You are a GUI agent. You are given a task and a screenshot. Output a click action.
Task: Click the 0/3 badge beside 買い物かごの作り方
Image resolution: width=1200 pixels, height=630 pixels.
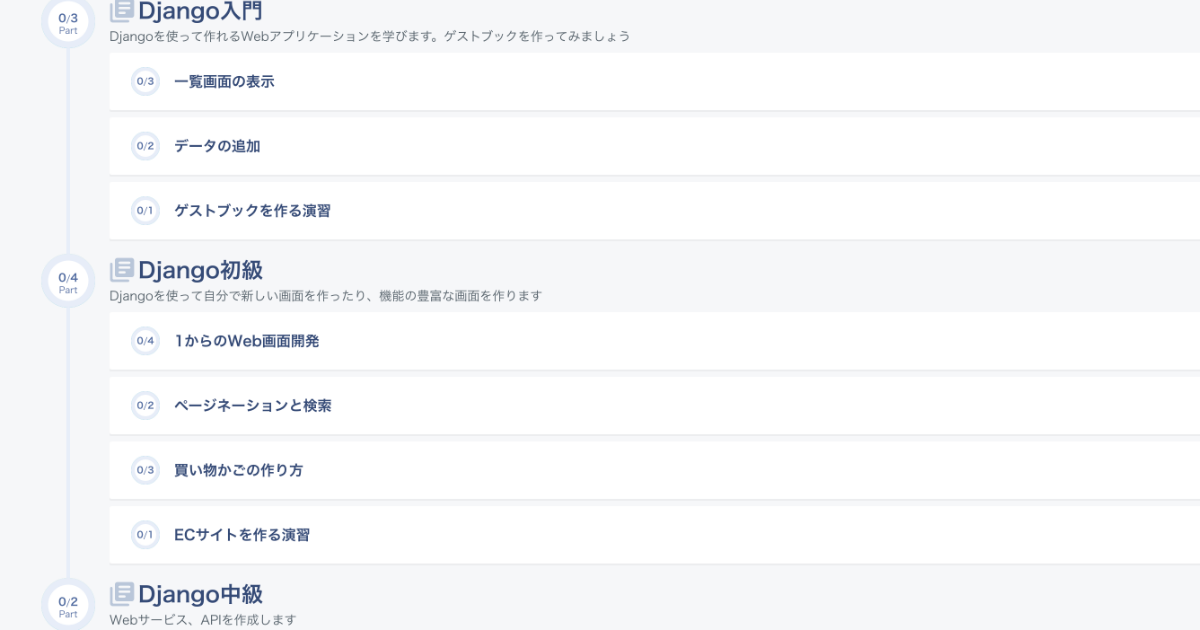tap(146, 470)
